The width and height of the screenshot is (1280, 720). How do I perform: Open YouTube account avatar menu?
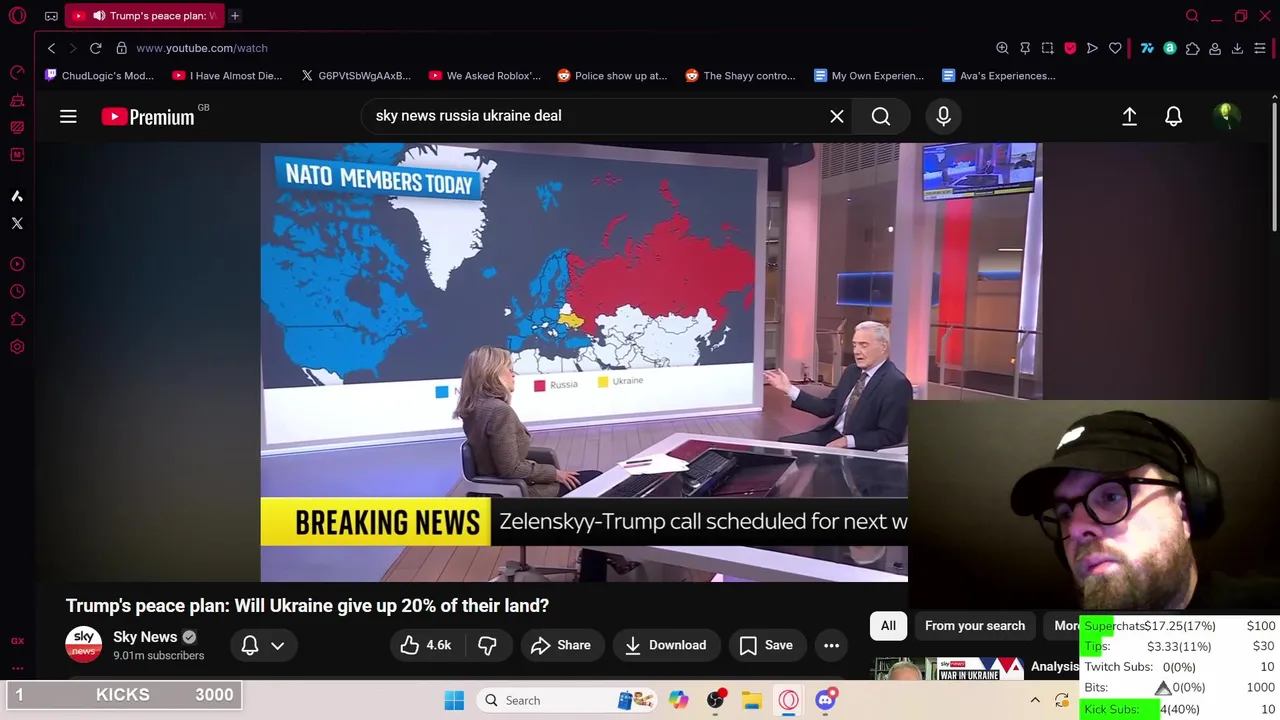(1226, 116)
